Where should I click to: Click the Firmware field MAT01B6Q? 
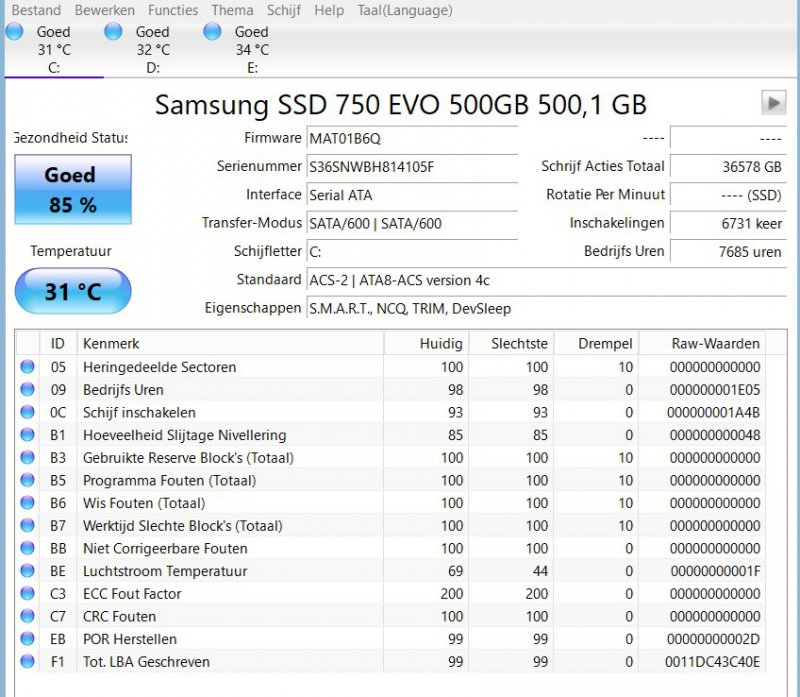(412, 139)
